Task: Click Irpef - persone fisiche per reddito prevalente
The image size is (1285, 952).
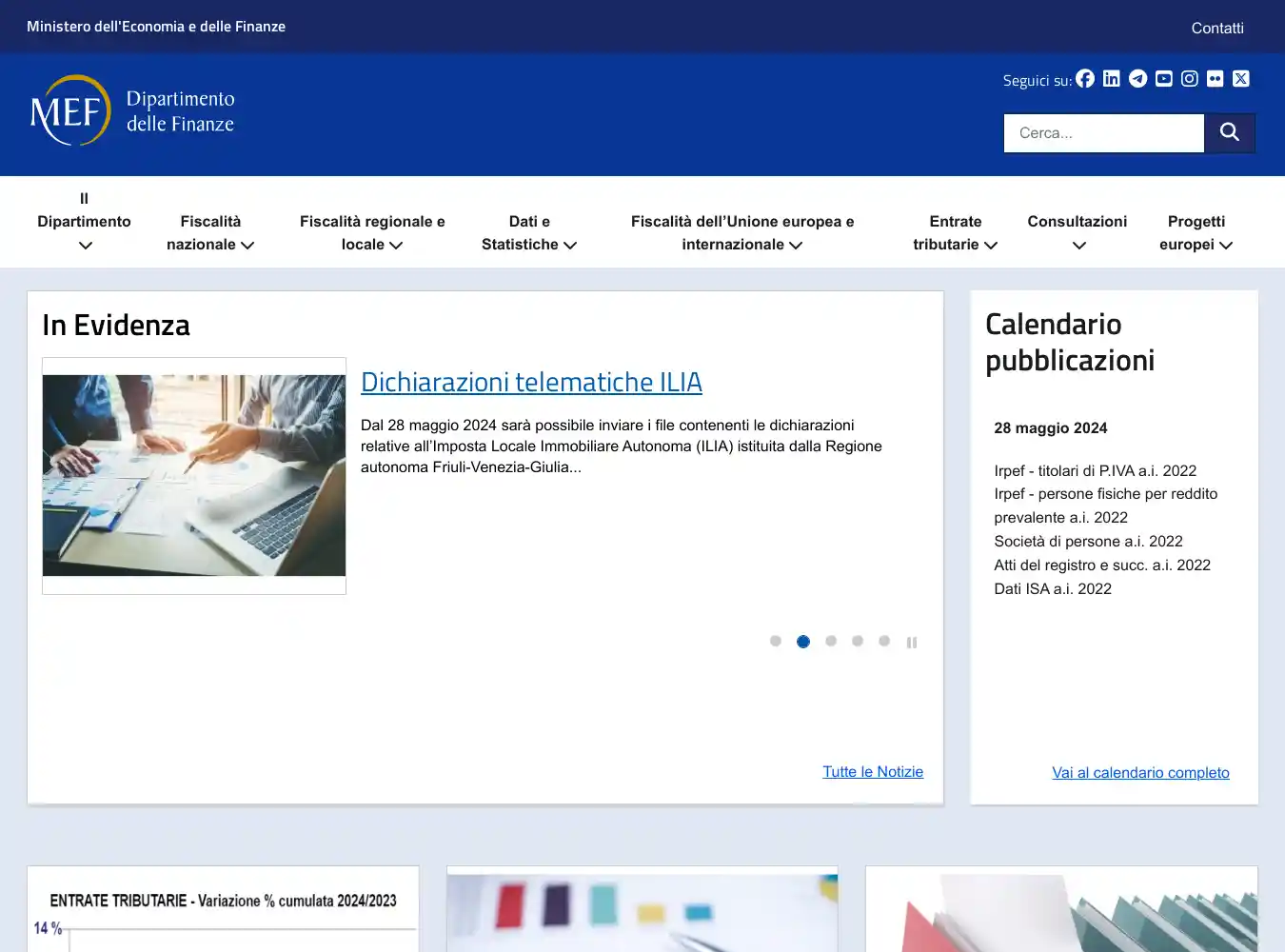Action: 1106,506
